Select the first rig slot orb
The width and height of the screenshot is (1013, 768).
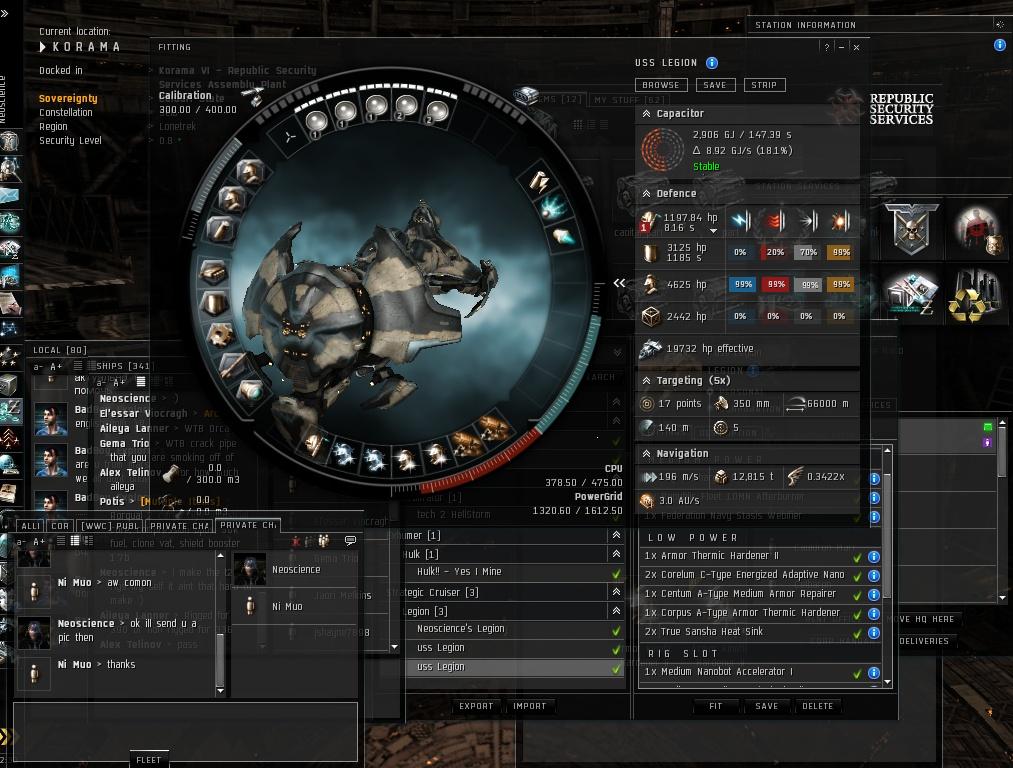[316, 121]
